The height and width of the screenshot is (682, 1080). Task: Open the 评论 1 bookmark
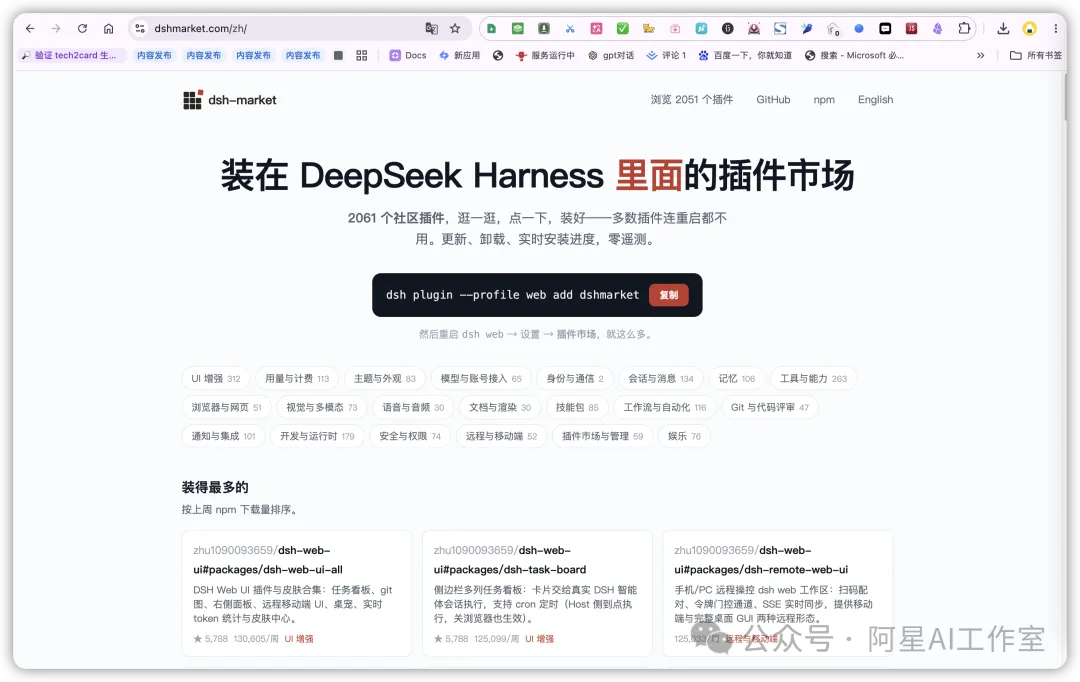[x=666, y=55]
